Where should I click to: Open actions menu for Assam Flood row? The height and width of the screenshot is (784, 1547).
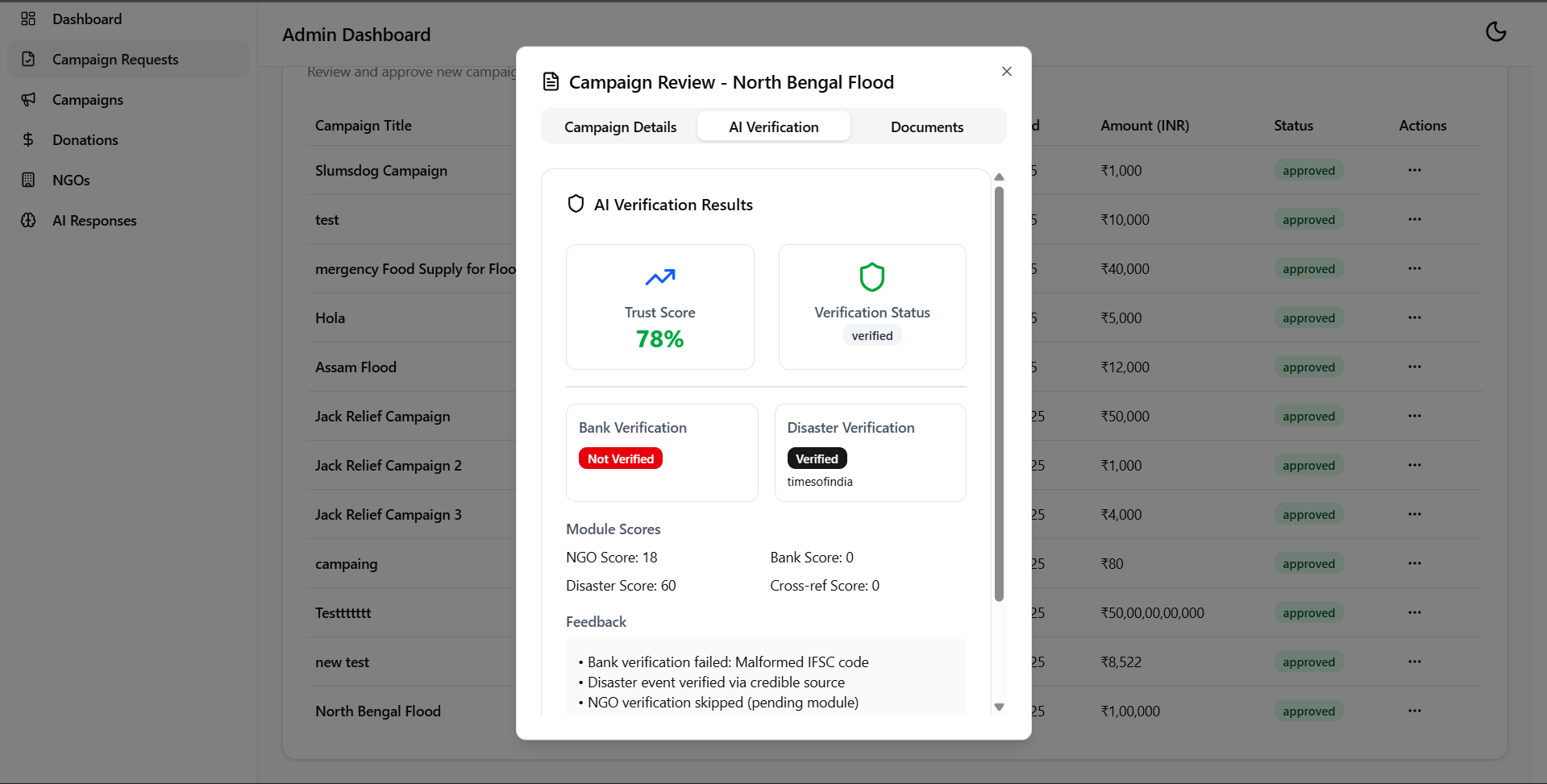[1414, 367]
